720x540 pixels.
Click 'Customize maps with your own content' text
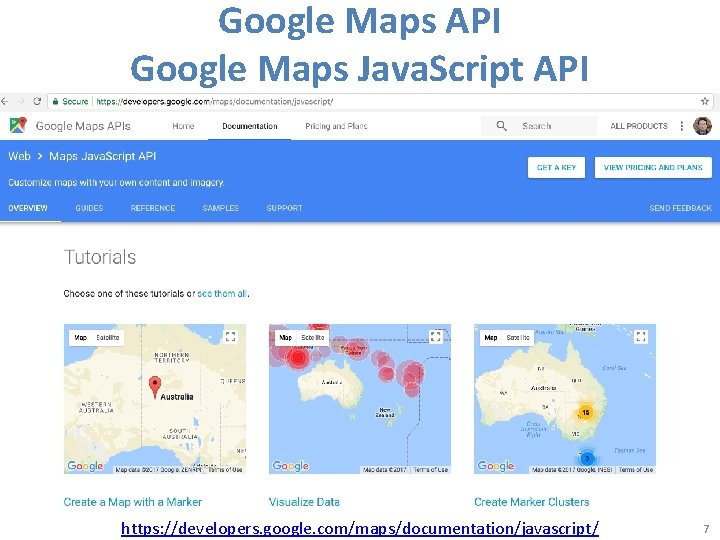[x=116, y=182]
